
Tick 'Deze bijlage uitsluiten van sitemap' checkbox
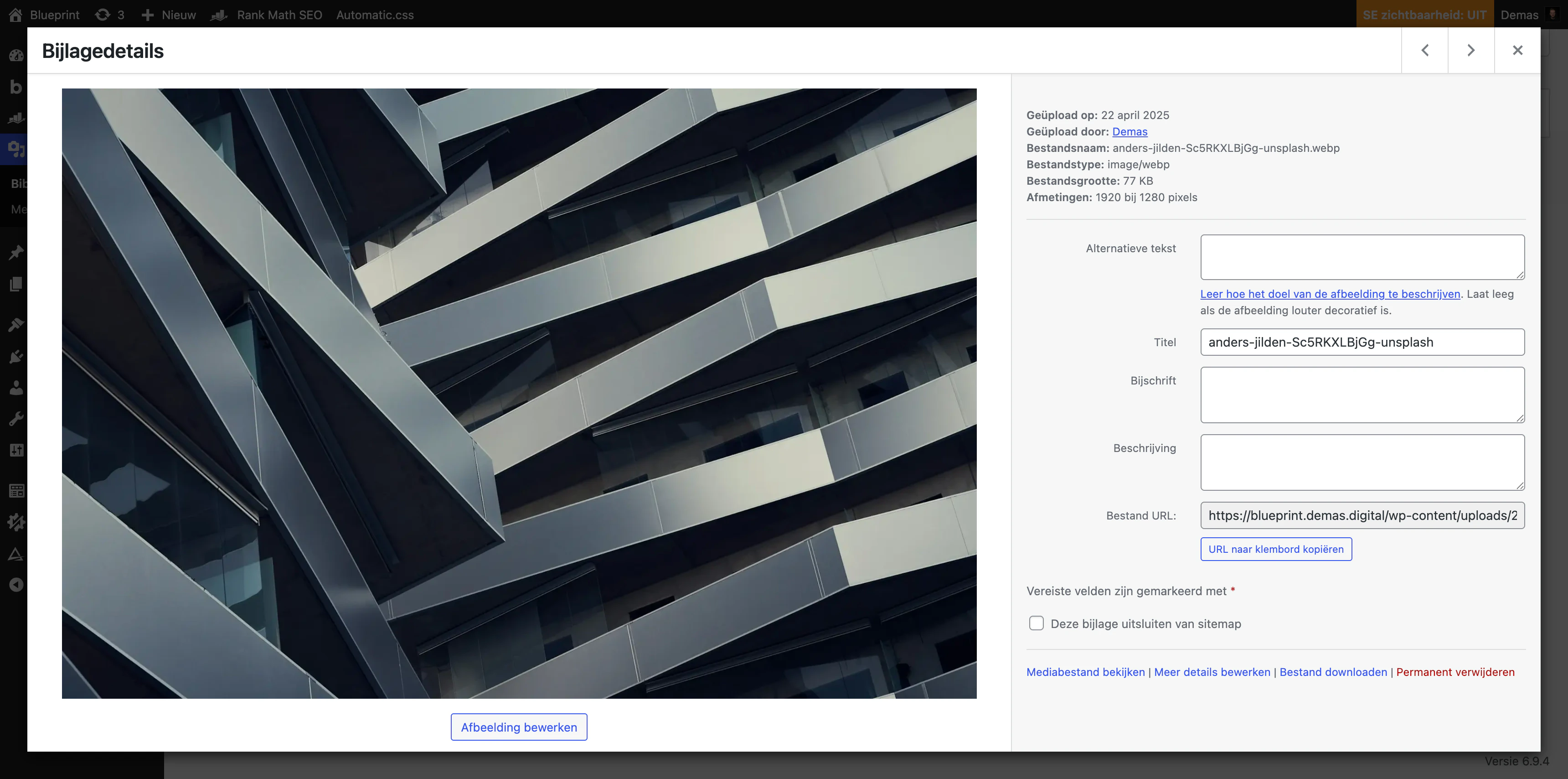[x=1036, y=623]
